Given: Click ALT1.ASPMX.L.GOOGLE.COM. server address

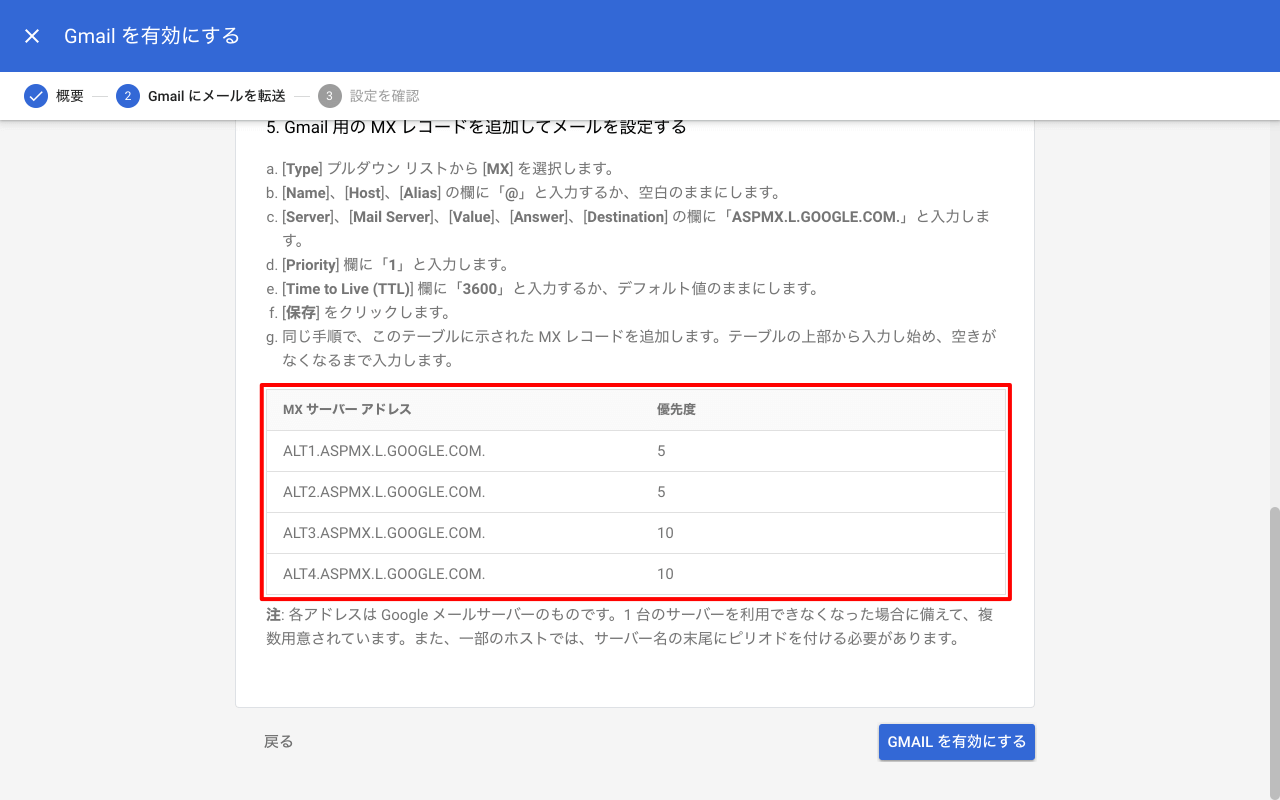Looking at the screenshot, I should [x=384, y=451].
